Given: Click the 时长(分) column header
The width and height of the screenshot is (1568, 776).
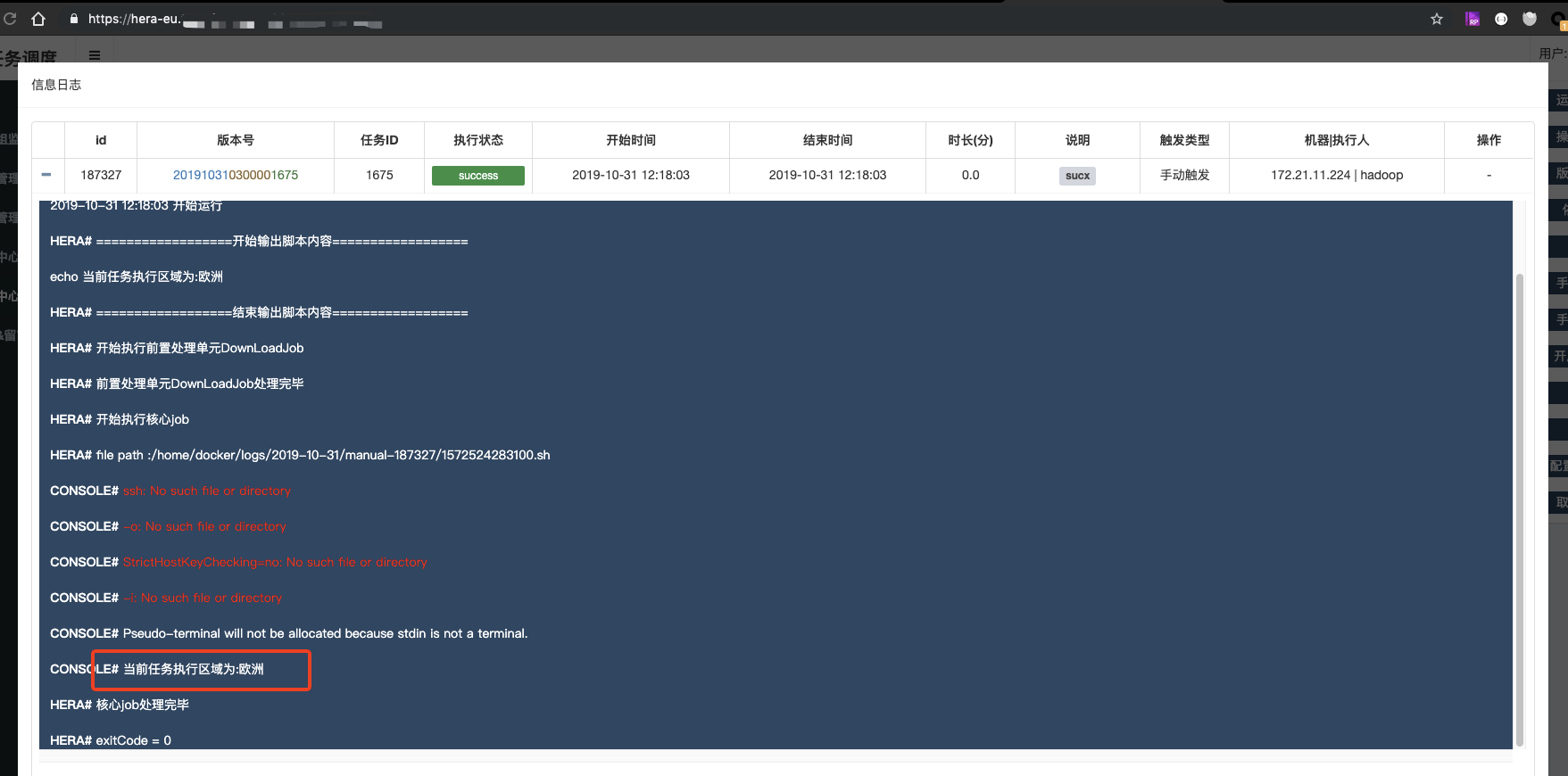Looking at the screenshot, I should 970,140.
